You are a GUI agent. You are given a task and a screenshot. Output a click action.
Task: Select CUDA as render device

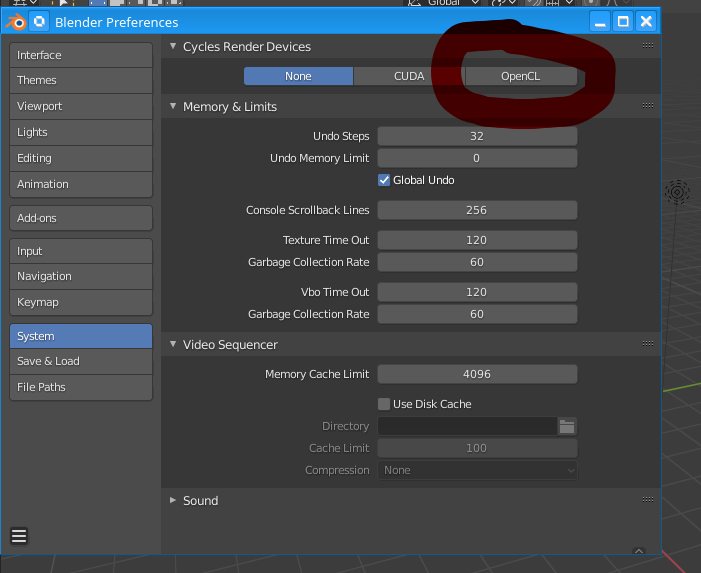(409, 76)
